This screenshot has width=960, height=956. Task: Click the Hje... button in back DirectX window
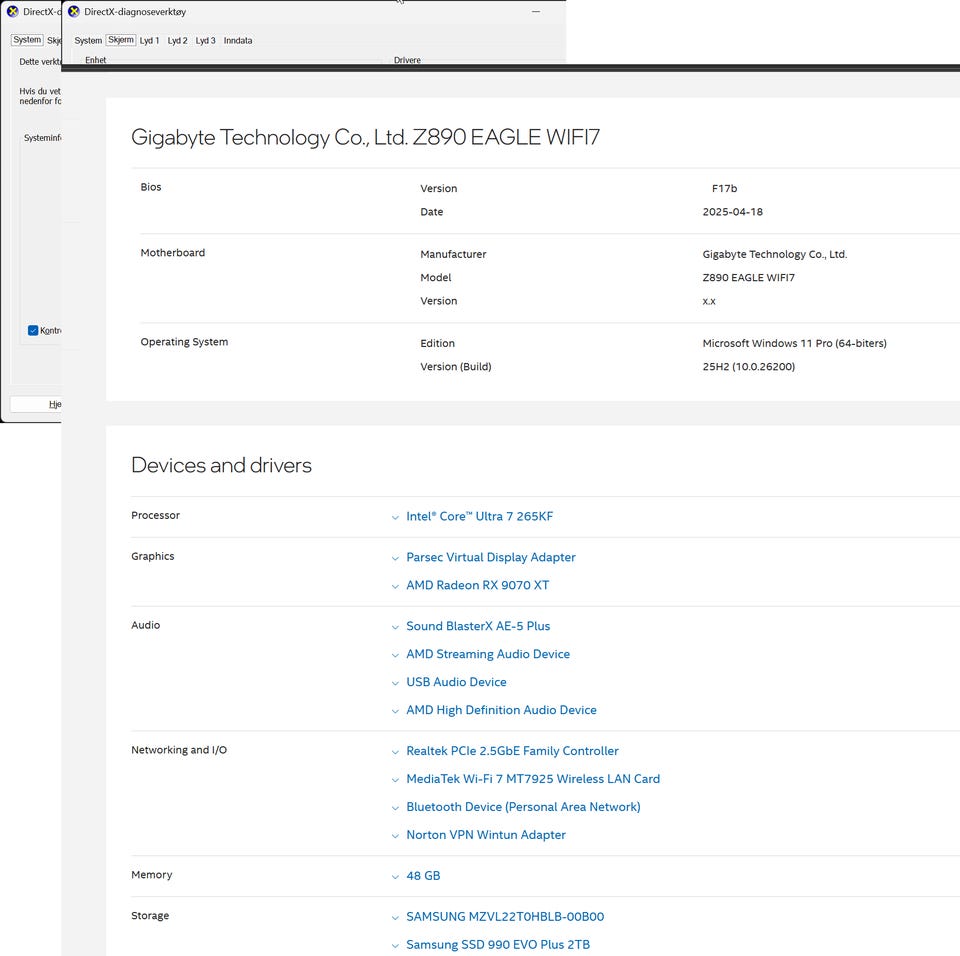(x=36, y=404)
